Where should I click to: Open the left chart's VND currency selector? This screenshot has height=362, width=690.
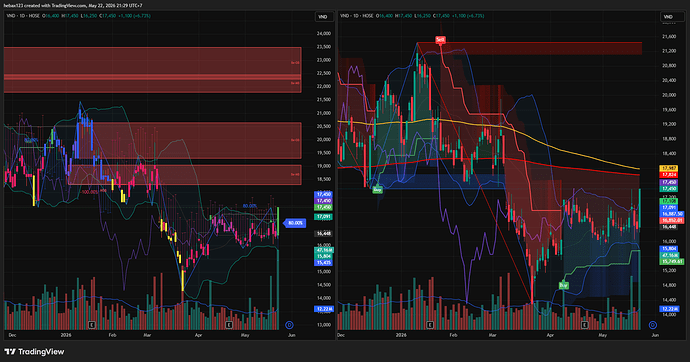click(323, 17)
